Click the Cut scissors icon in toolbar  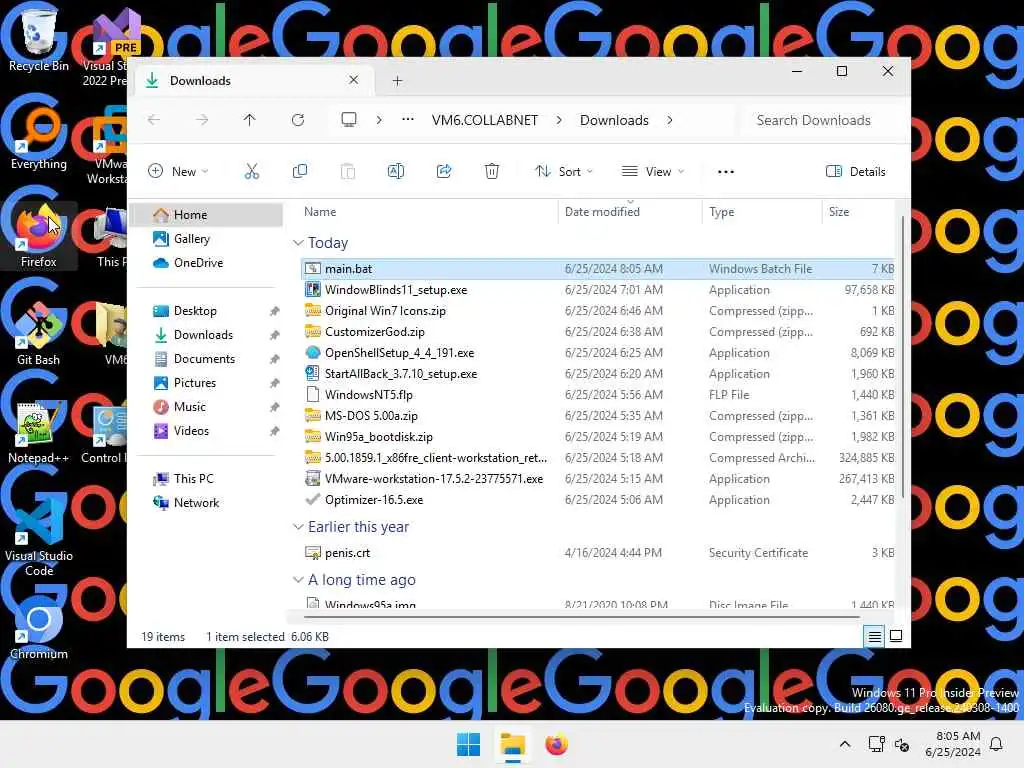(x=251, y=172)
